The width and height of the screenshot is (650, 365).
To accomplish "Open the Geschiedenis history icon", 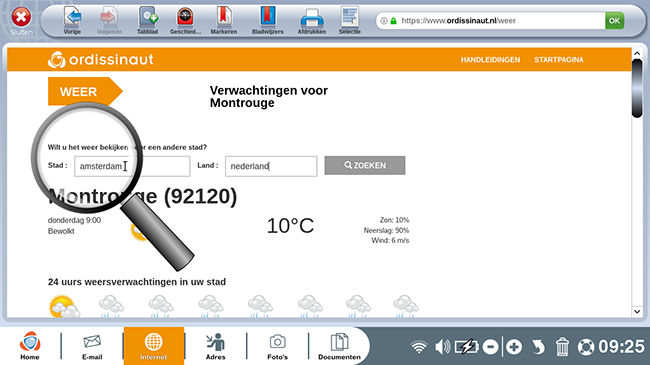I will pos(185,20).
